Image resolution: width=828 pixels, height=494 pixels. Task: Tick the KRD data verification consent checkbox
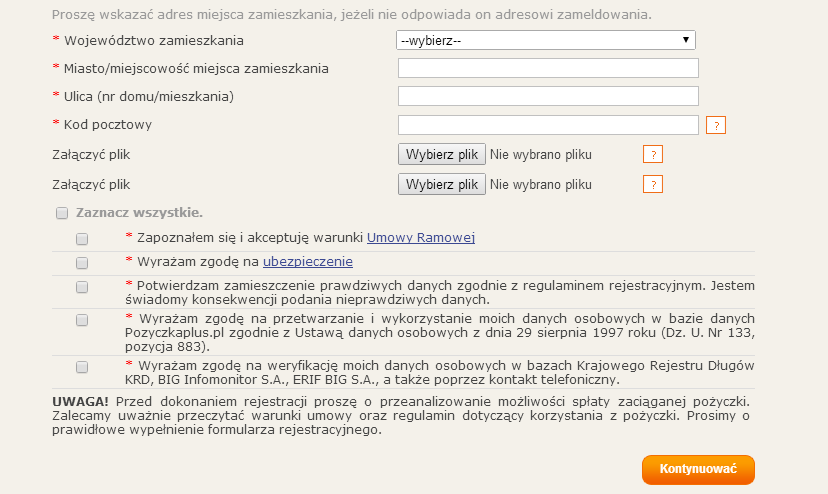click(82, 367)
